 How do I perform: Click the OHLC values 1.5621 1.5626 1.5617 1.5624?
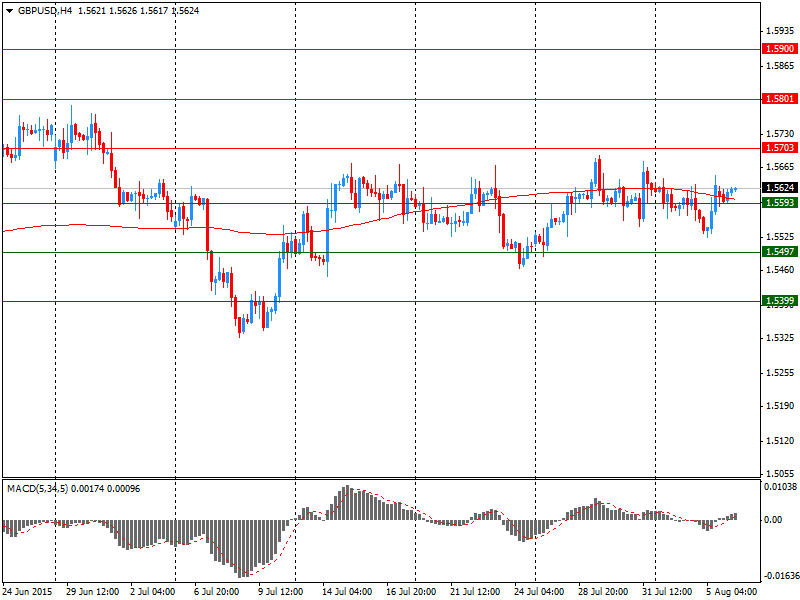tap(139, 10)
